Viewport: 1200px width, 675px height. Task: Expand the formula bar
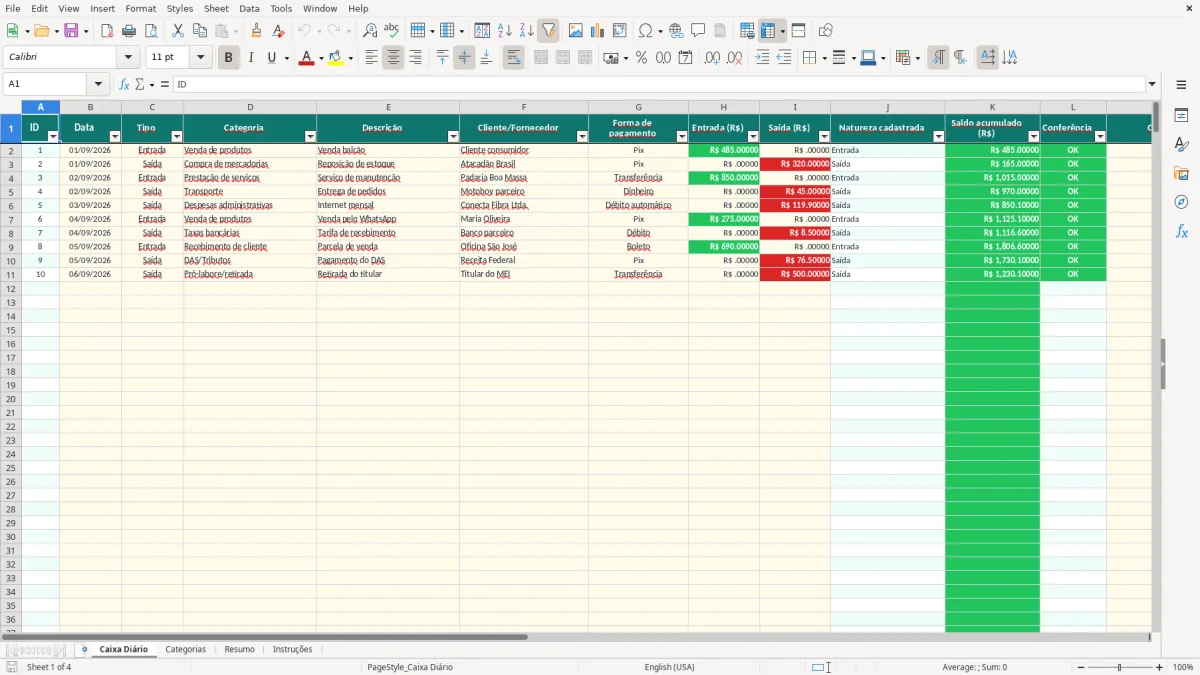click(x=1152, y=85)
